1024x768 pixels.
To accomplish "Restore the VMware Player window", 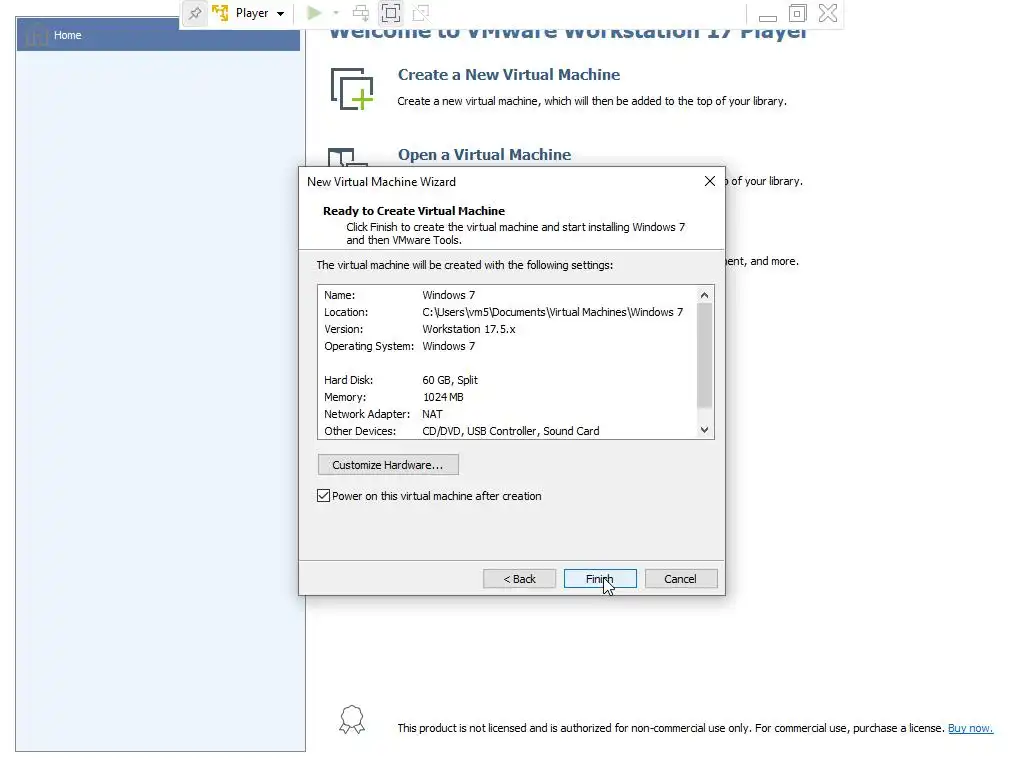I will click(x=797, y=13).
